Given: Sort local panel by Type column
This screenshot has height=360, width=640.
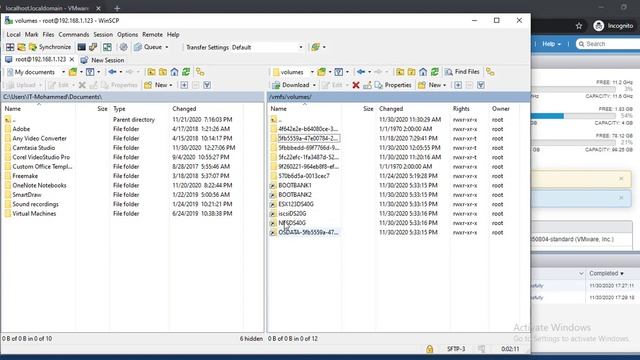Looking at the screenshot, I should point(139,109).
